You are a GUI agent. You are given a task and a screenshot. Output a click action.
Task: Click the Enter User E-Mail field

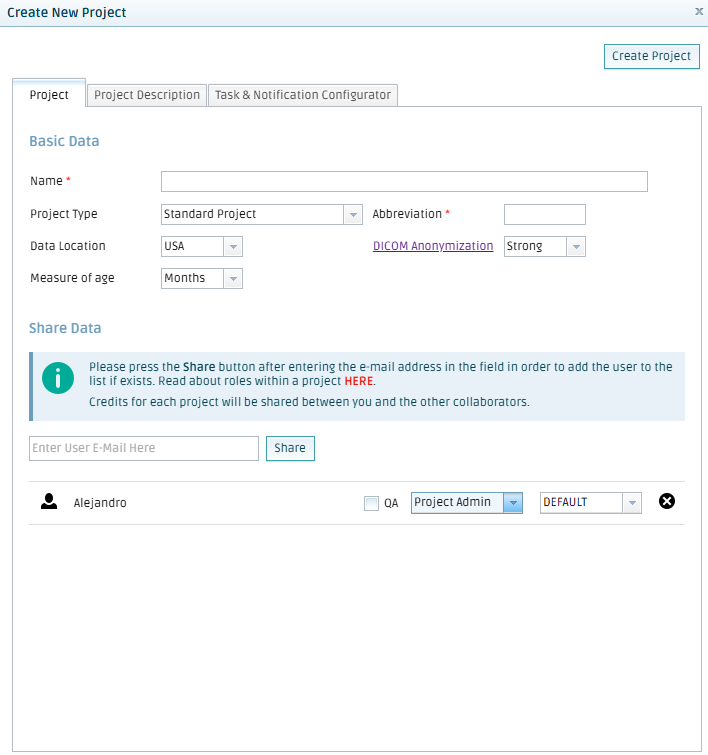(144, 448)
